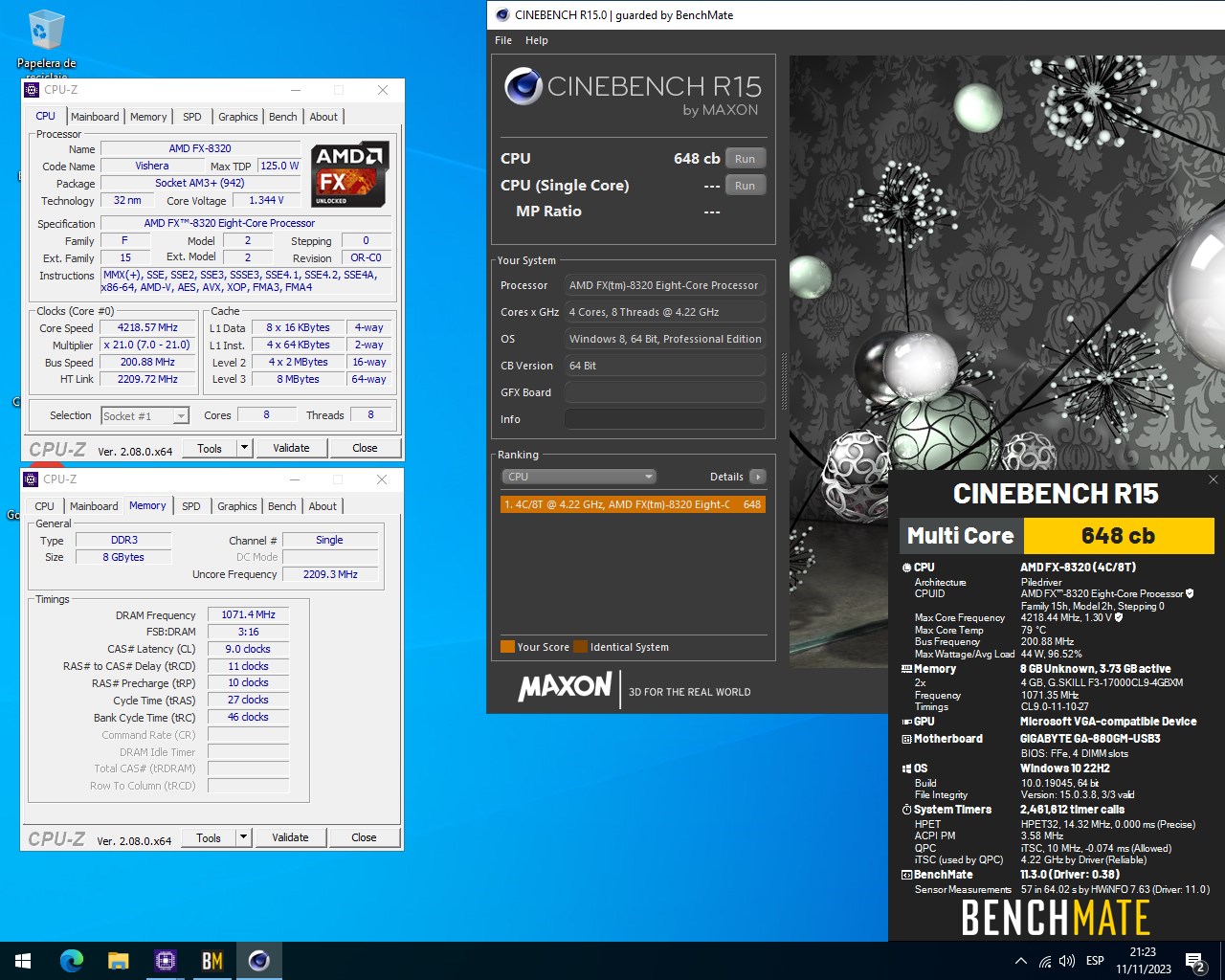The width and height of the screenshot is (1225, 980).
Task: Open Windows Start menu
Action: (23, 961)
